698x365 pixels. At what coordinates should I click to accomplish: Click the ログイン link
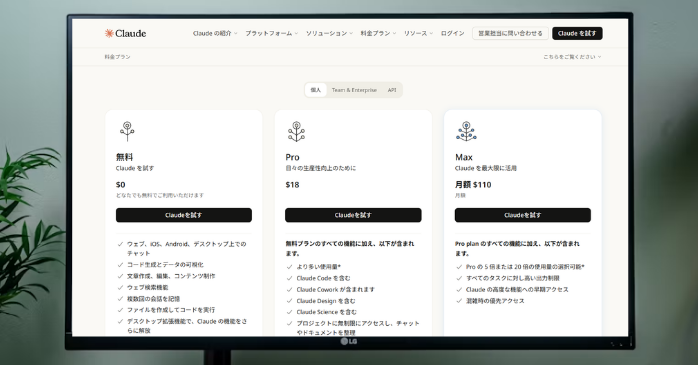click(x=452, y=33)
